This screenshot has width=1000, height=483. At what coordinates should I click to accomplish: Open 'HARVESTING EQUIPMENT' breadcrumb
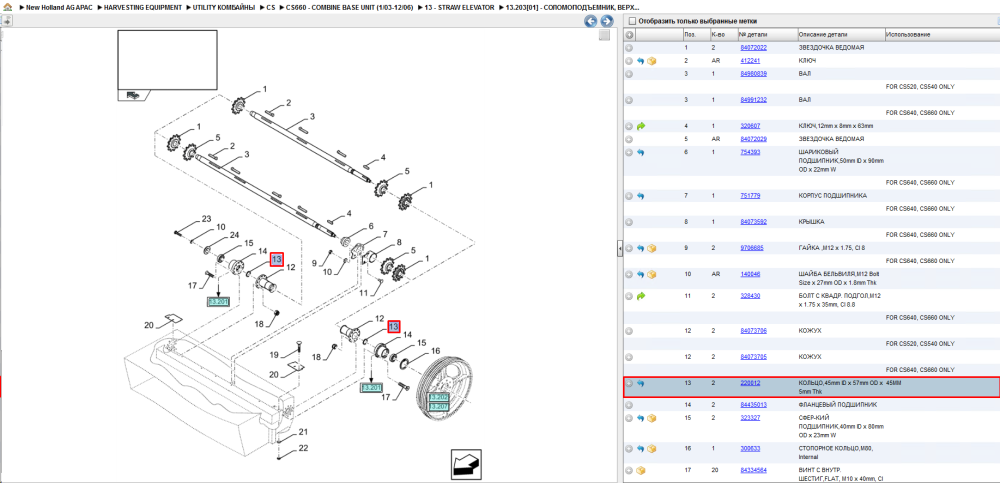(x=145, y=6)
